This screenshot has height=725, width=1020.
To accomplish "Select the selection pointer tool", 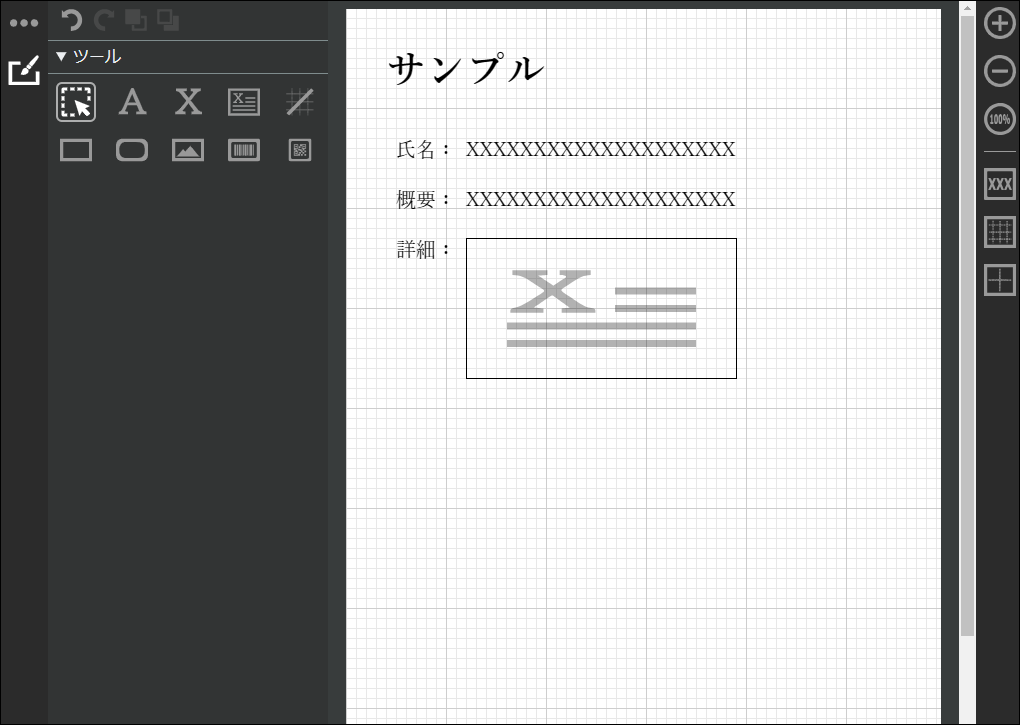I will pos(76,102).
